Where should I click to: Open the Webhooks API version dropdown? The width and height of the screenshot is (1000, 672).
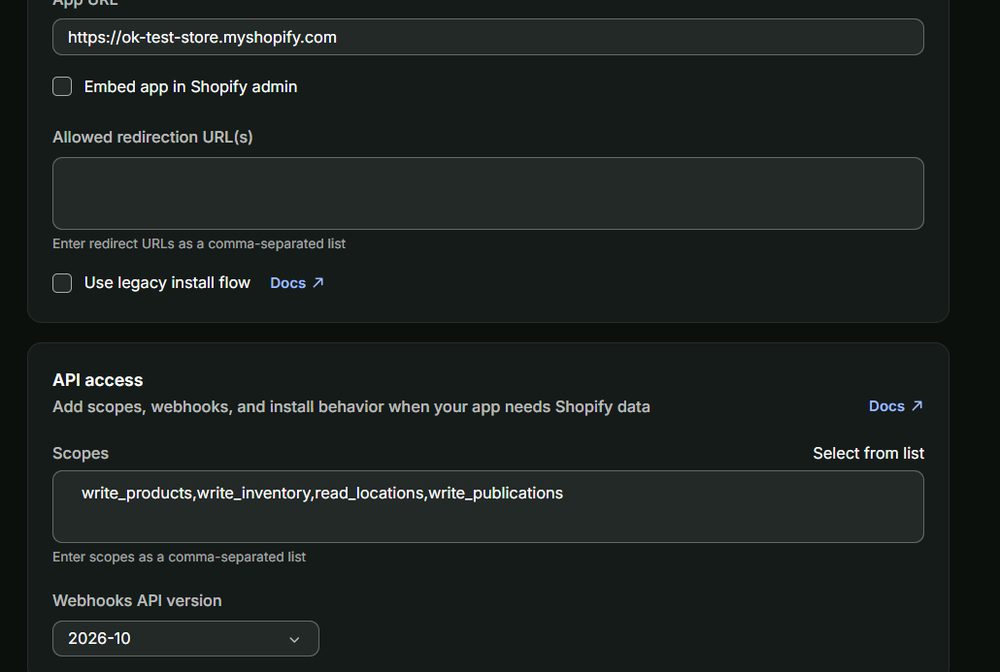[186, 638]
